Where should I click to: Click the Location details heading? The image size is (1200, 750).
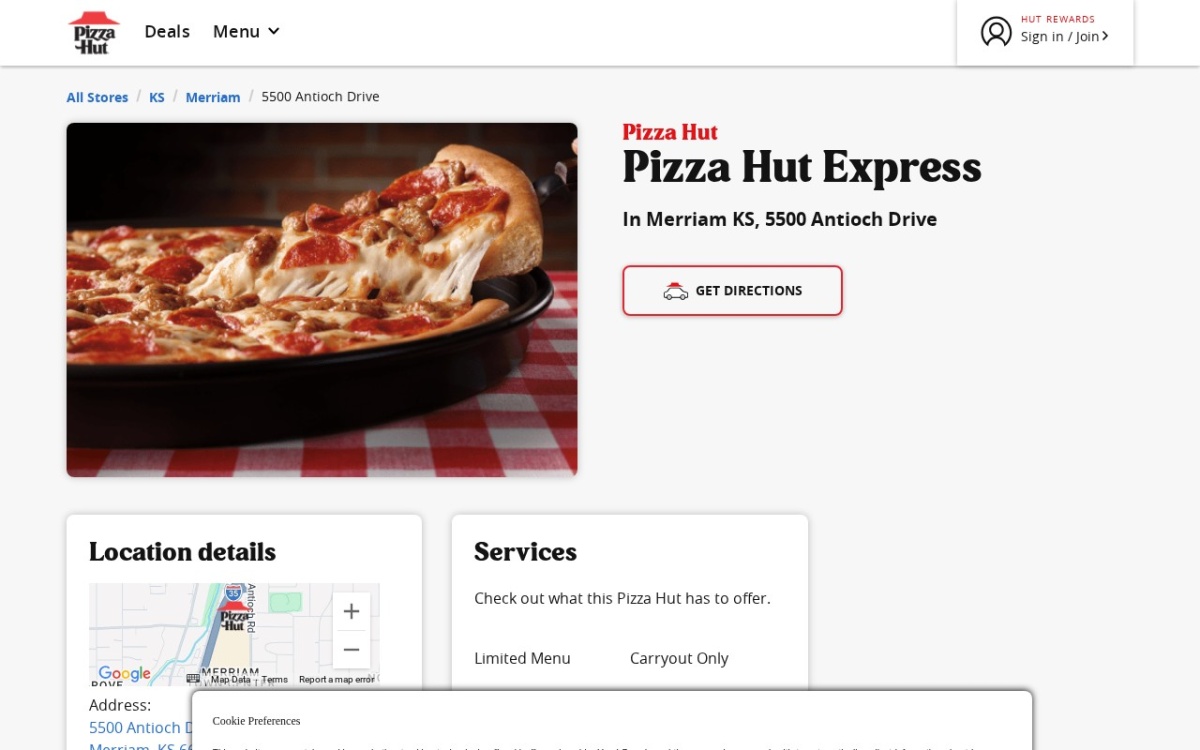(x=182, y=552)
